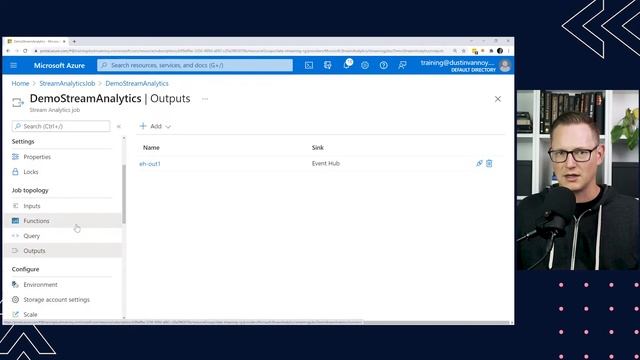This screenshot has width=640, height=360.
Task: Open Directory and subscription filter icon
Action: point(328,65)
